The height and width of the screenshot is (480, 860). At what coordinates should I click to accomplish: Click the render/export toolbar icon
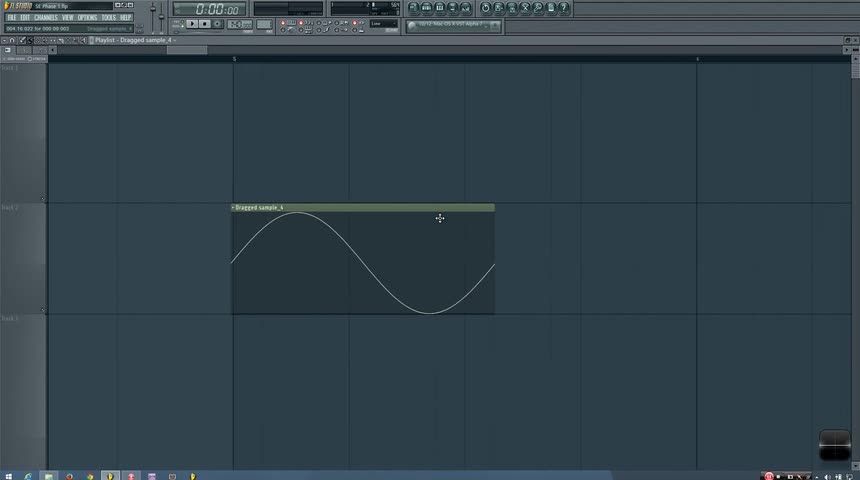coord(512,8)
